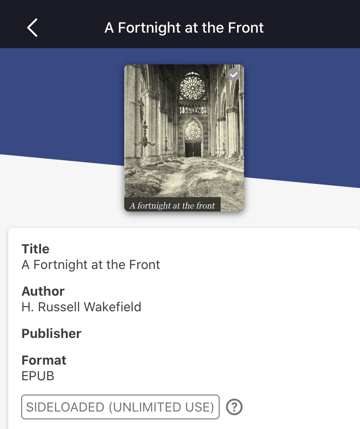Viewport: 360px width, 429px height.
Task: Click the cover caption A fortnight at the front
Action: (172, 205)
